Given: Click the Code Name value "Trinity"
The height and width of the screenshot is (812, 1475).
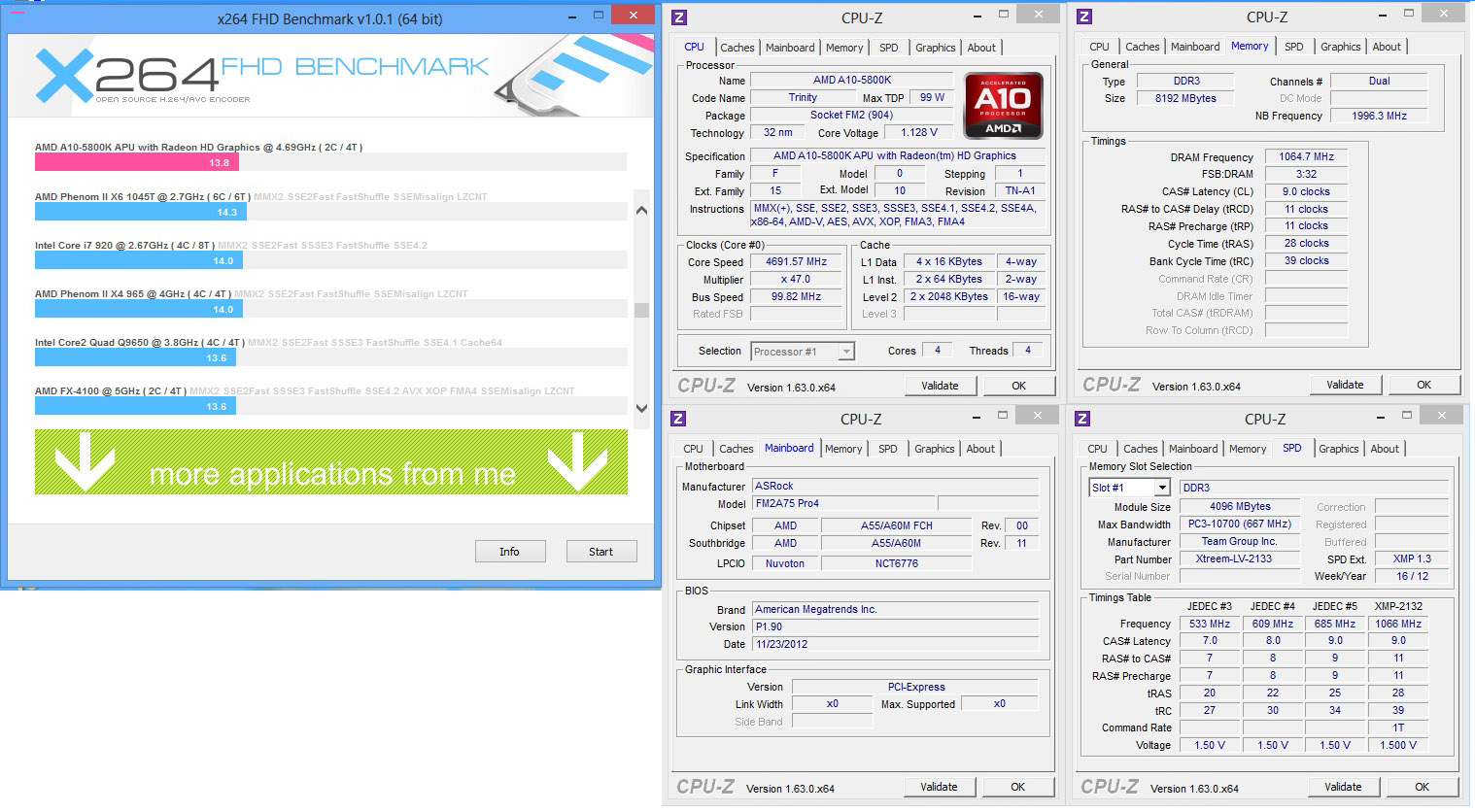Looking at the screenshot, I should point(803,97).
